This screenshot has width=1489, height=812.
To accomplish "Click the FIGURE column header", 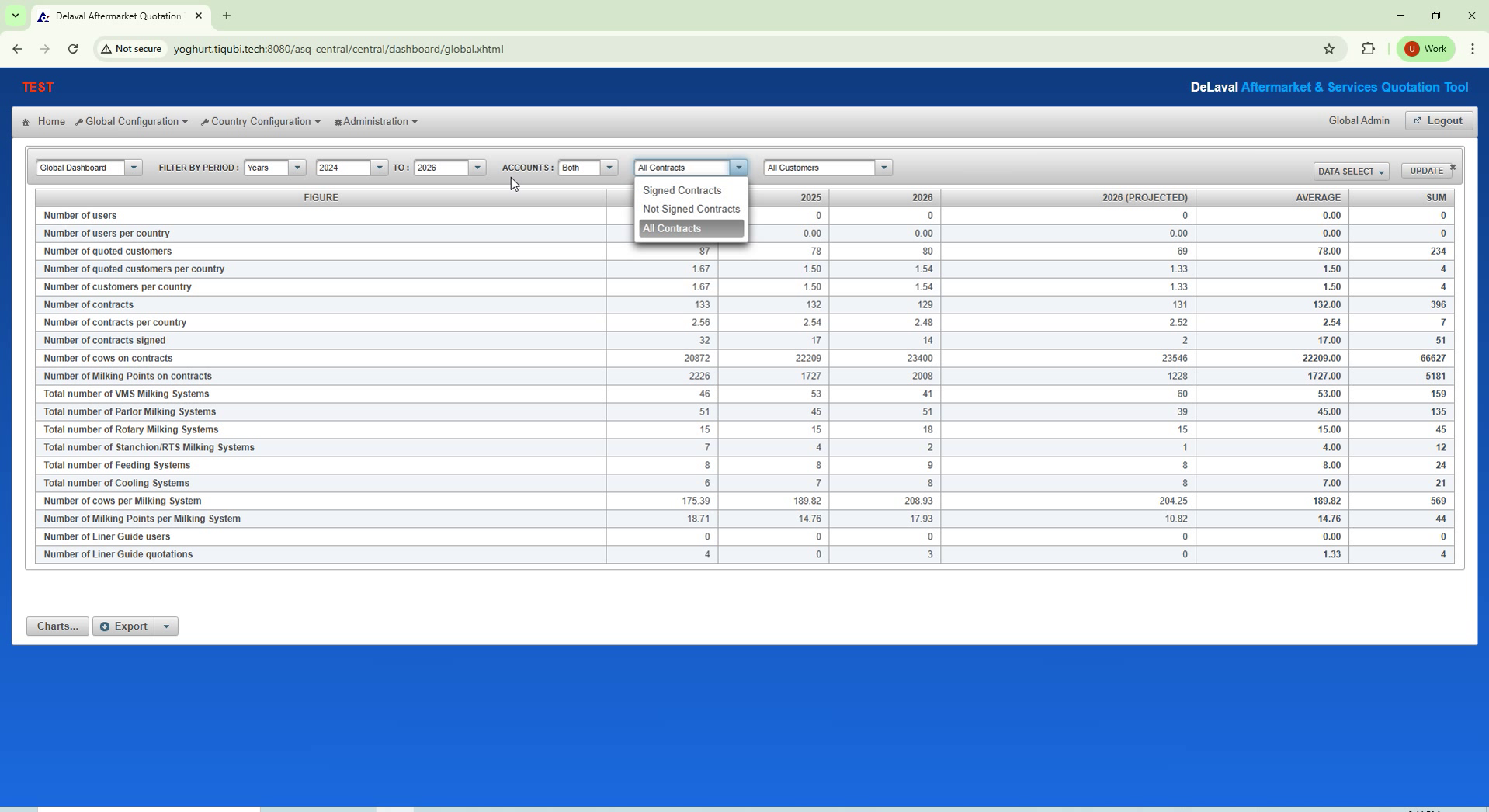I will (321, 198).
